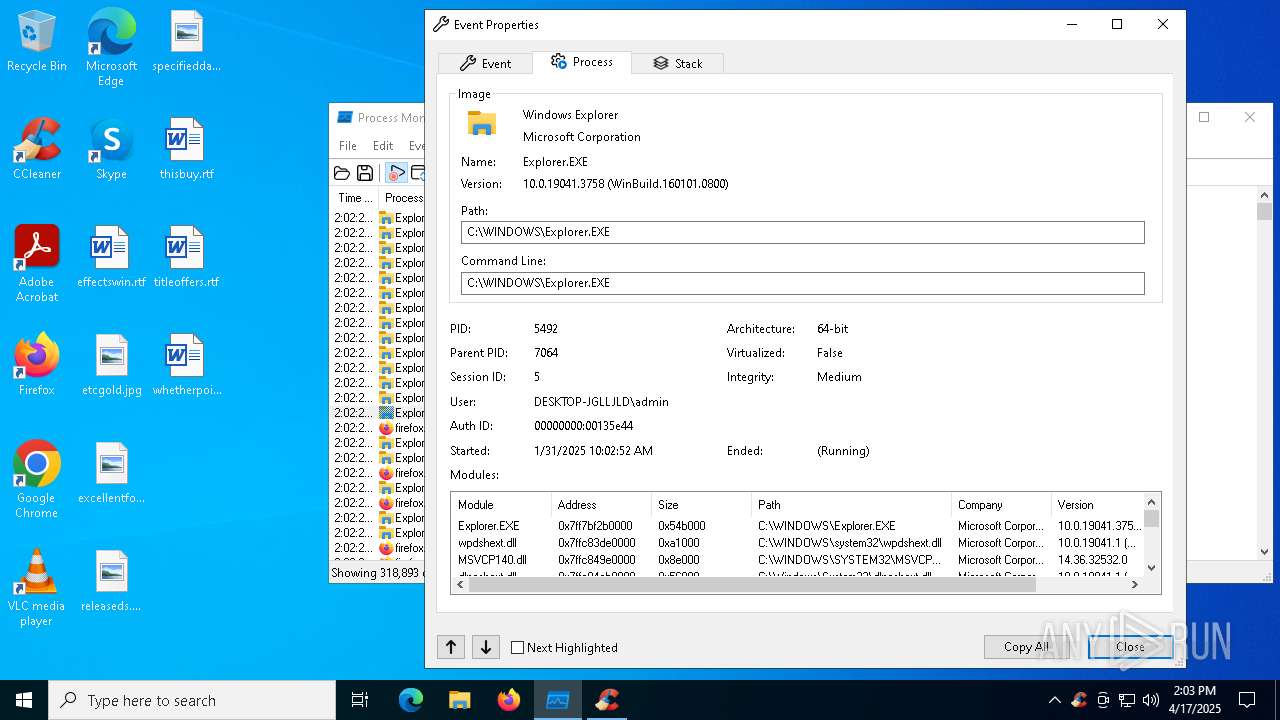Select Google Chrome desktop shortcut
The height and width of the screenshot is (720, 1280).
[37, 480]
